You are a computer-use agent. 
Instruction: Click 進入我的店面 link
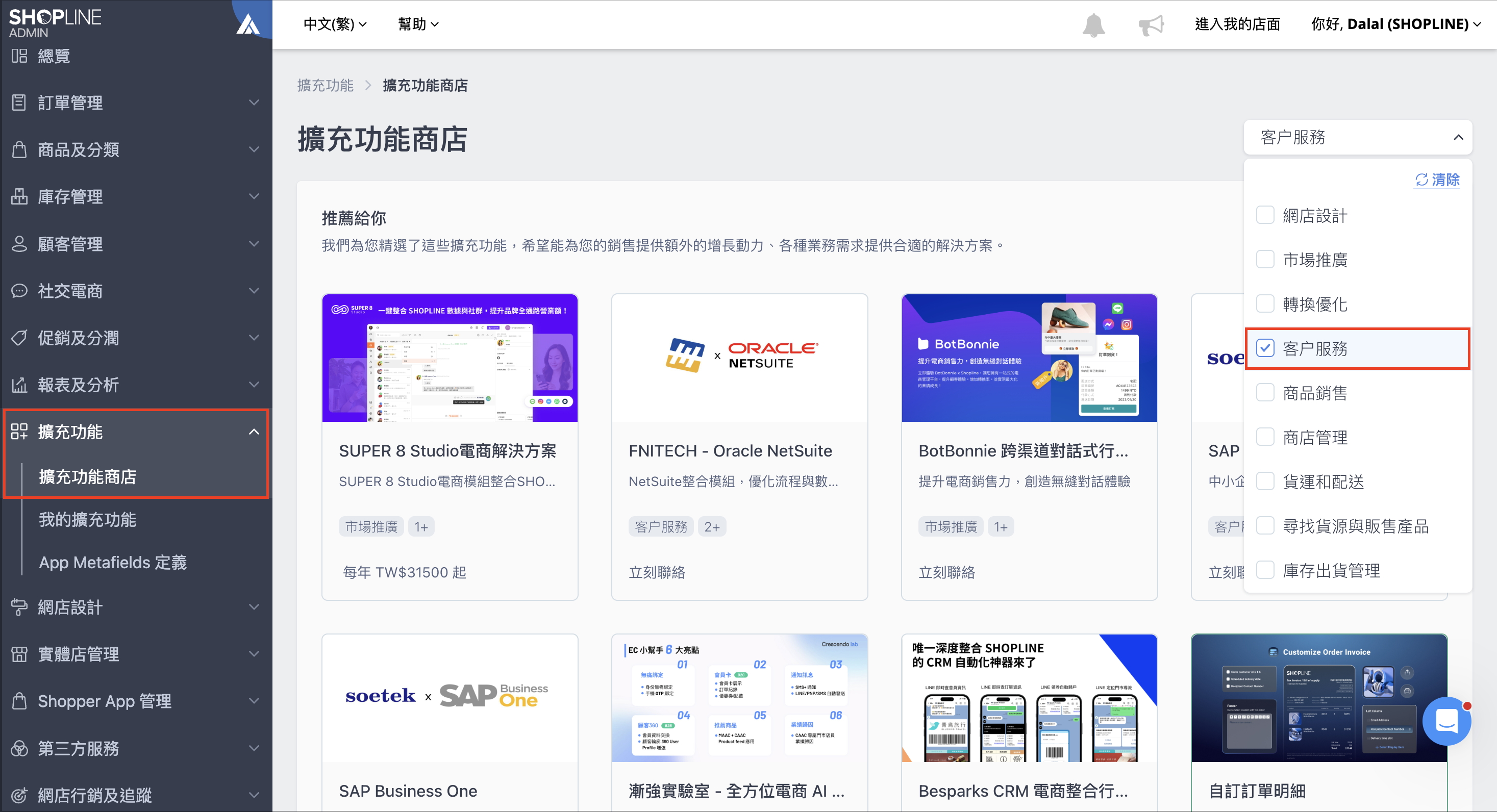(1237, 24)
